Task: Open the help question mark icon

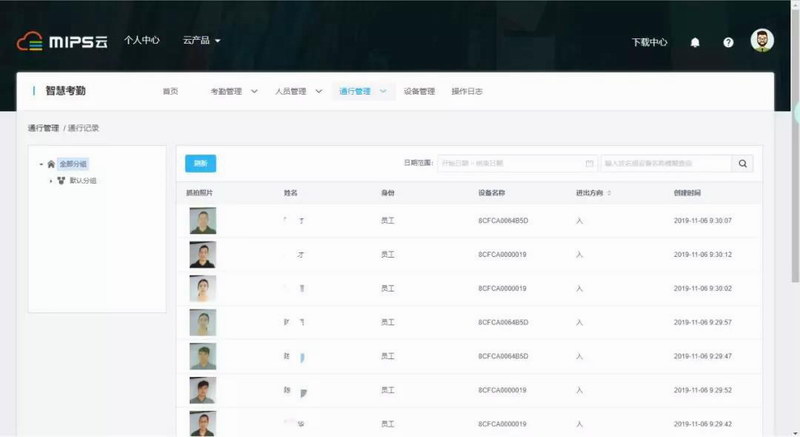Action: [x=728, y=42]
